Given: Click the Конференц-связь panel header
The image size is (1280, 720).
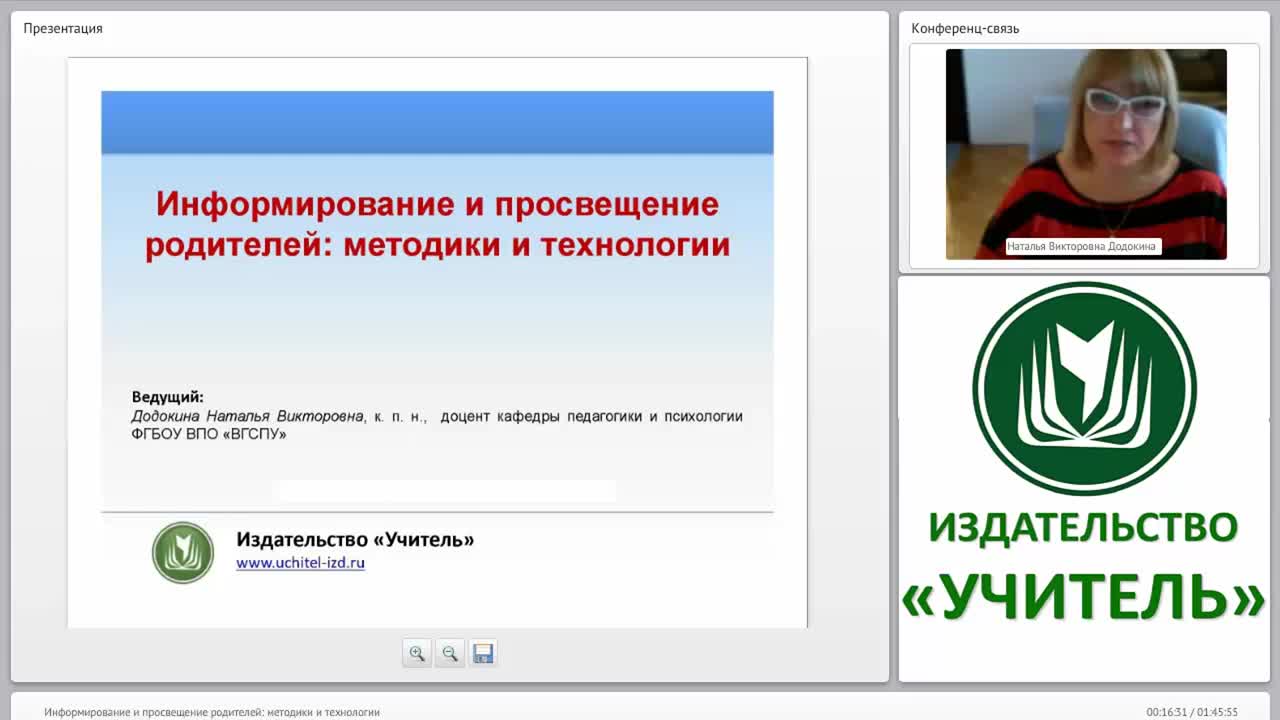Looking at the screenshot, I should pyautogui.click(x=965, y=28).
